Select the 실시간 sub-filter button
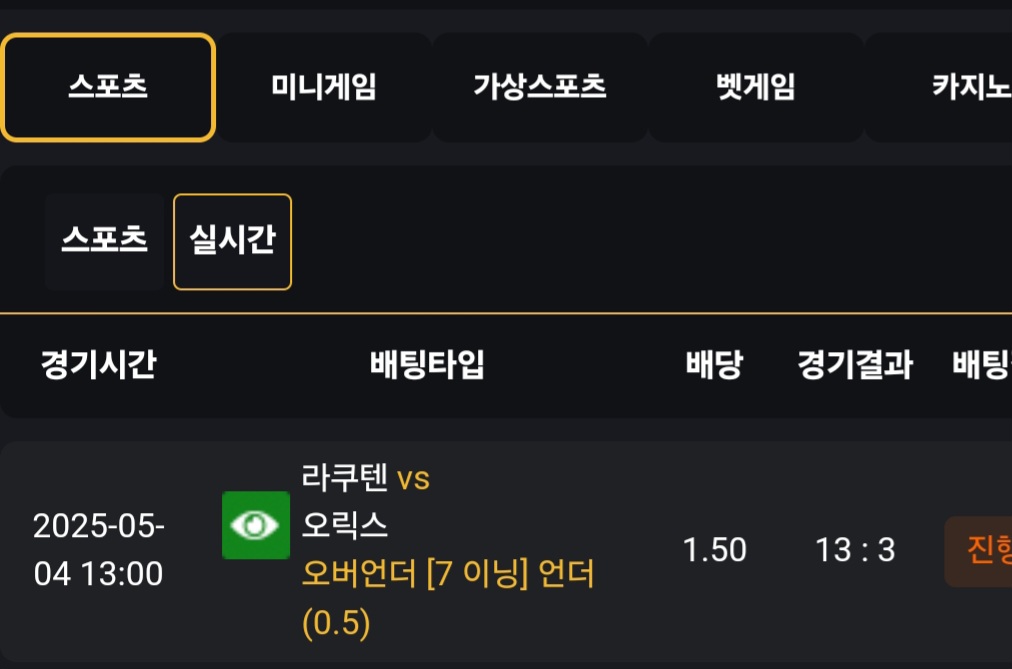Screen dimensions: 1012x669 click(232, 241)
